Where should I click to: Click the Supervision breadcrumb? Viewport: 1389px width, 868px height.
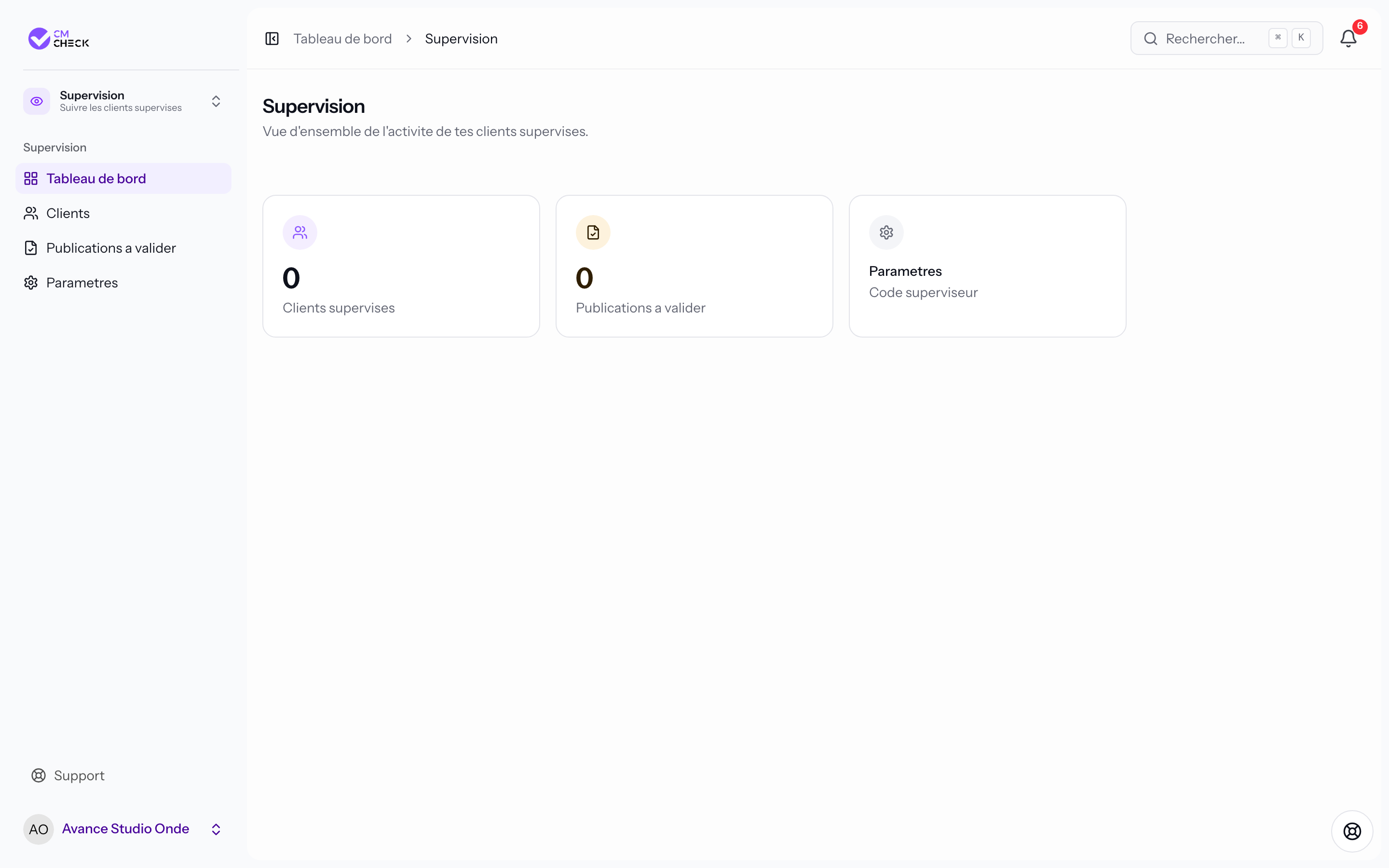[461, 39]
